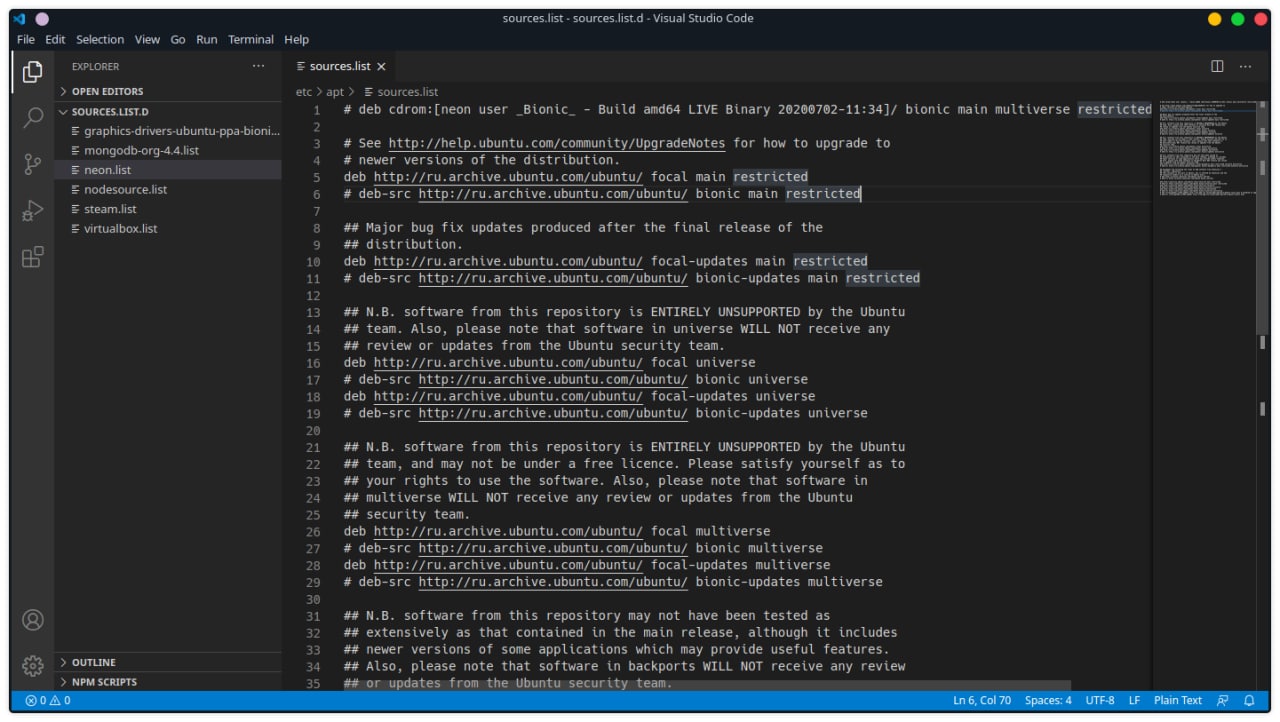This screenshot has height=722, width=1280.
Task: Open the Source Control view
Action: [32, 165]
